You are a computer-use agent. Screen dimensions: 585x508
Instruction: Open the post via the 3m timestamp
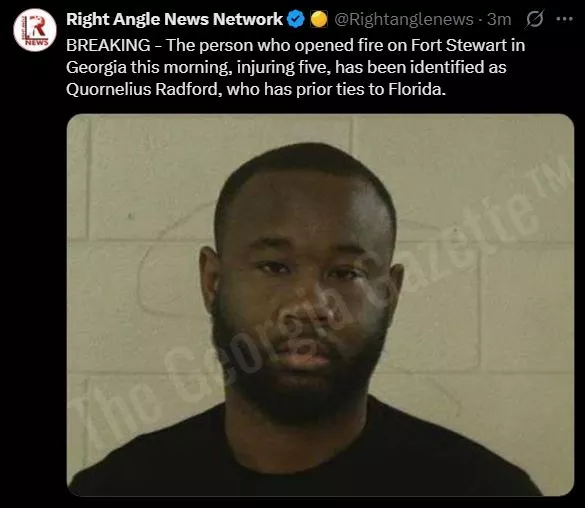coord(499,19)
